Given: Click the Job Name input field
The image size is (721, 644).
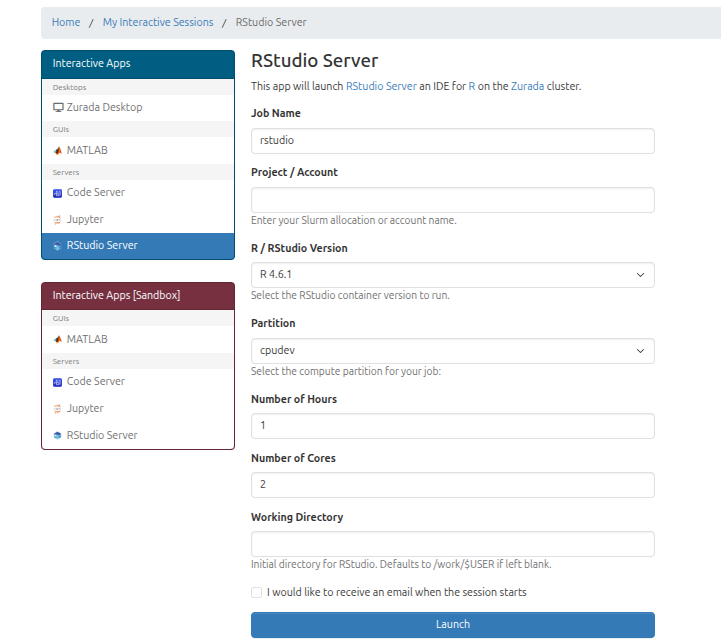Looking at the screenshot, I should click(x=452, y=141).
